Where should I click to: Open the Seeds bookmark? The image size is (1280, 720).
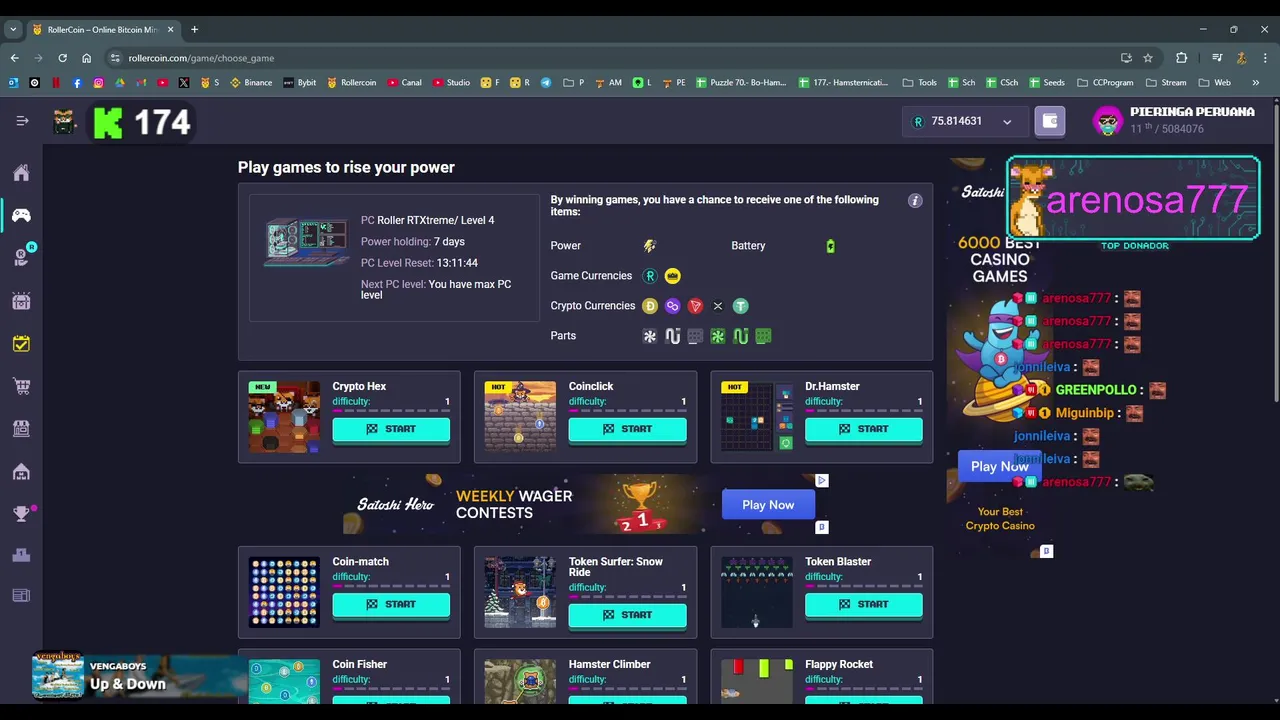point(1046,82)
